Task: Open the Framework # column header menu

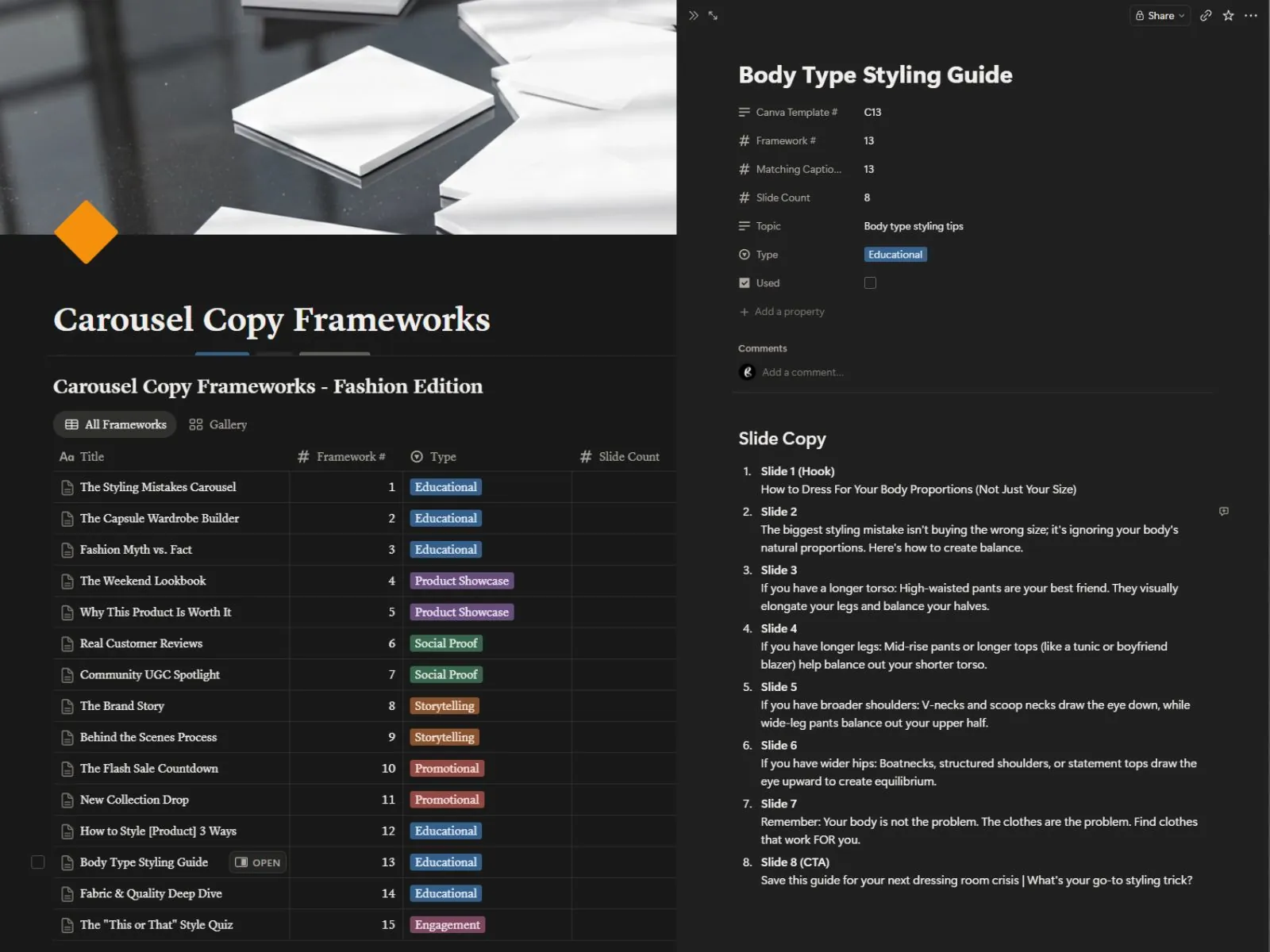Action: 341,456
